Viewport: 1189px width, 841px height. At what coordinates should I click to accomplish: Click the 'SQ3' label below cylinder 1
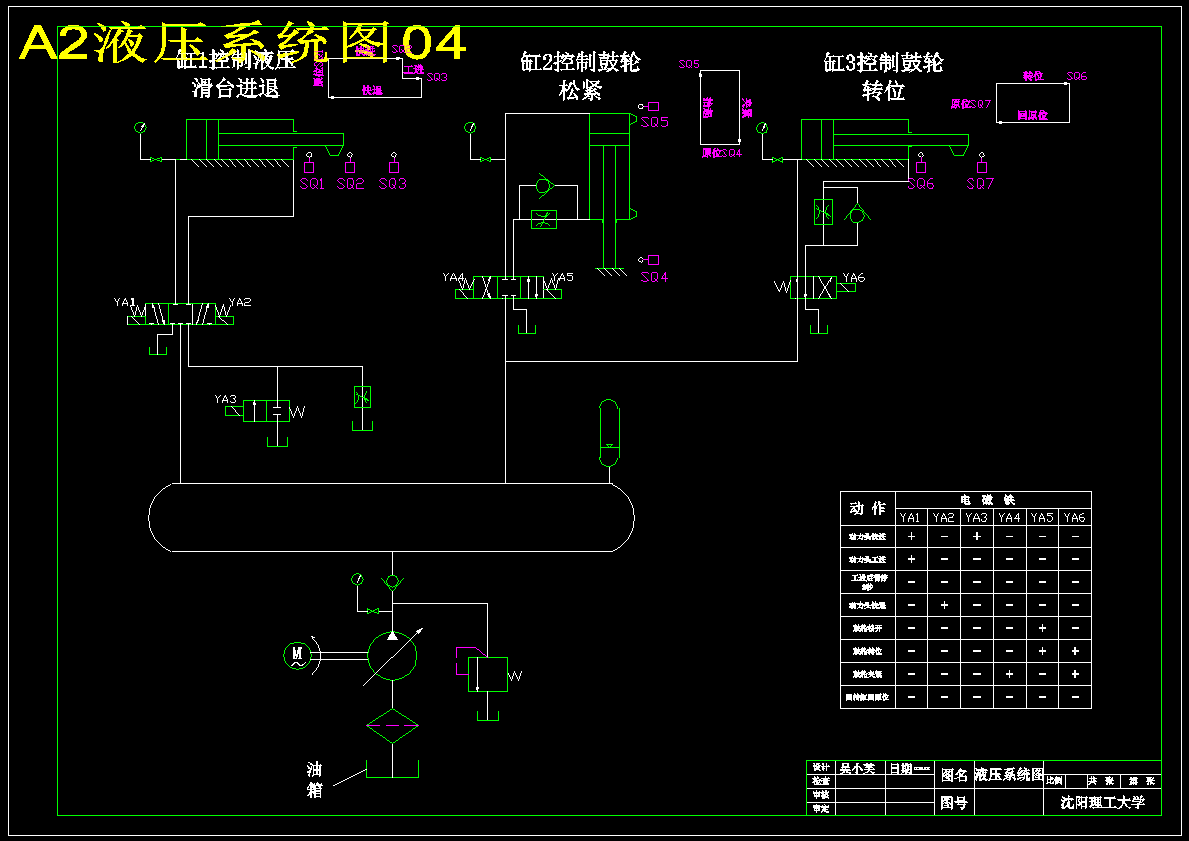coord(393,184)
